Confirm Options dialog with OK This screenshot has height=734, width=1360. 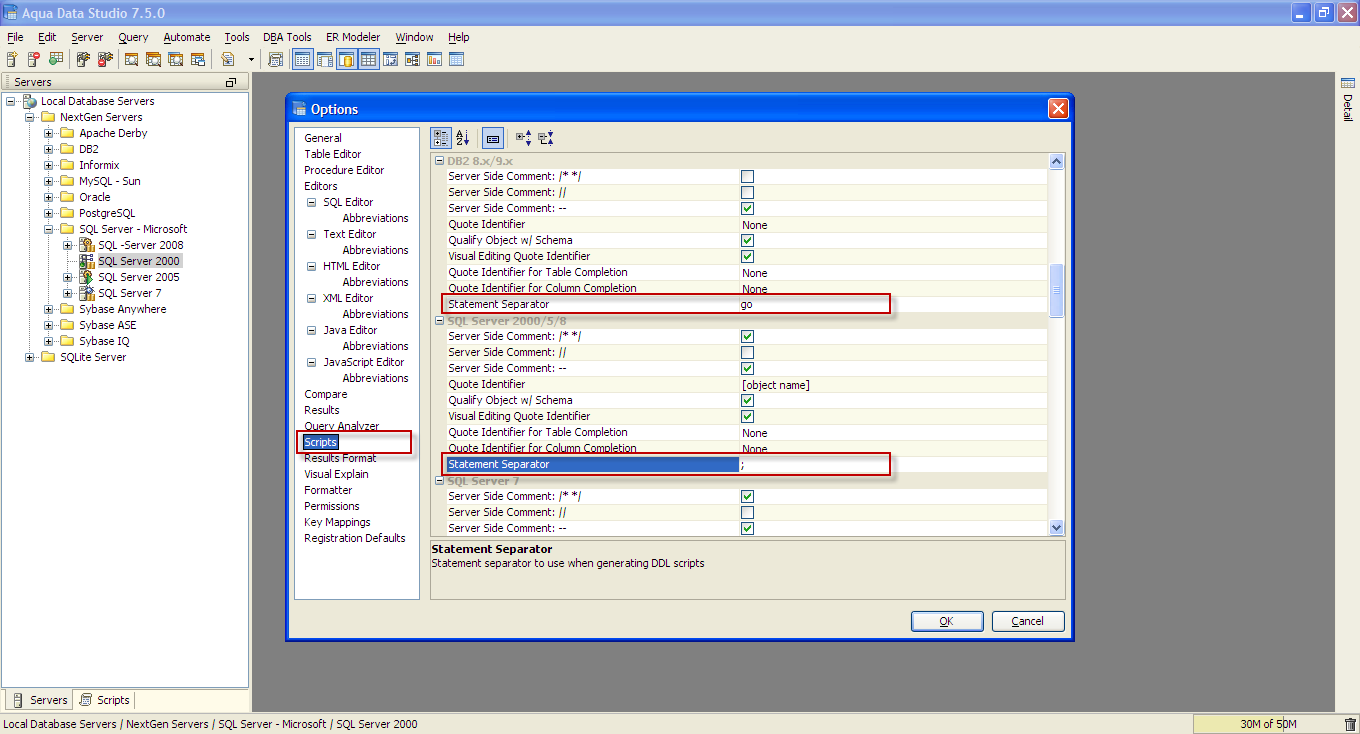click(x=947, y=621)
